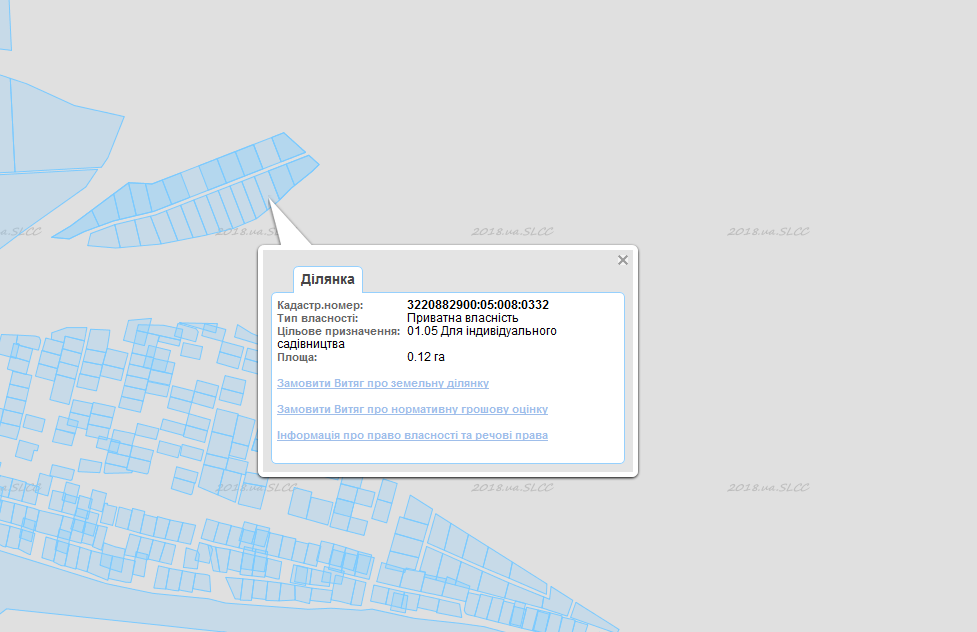977x632 pixels.
Task: Click the 0.12 га area value
Action: point(426,357)
